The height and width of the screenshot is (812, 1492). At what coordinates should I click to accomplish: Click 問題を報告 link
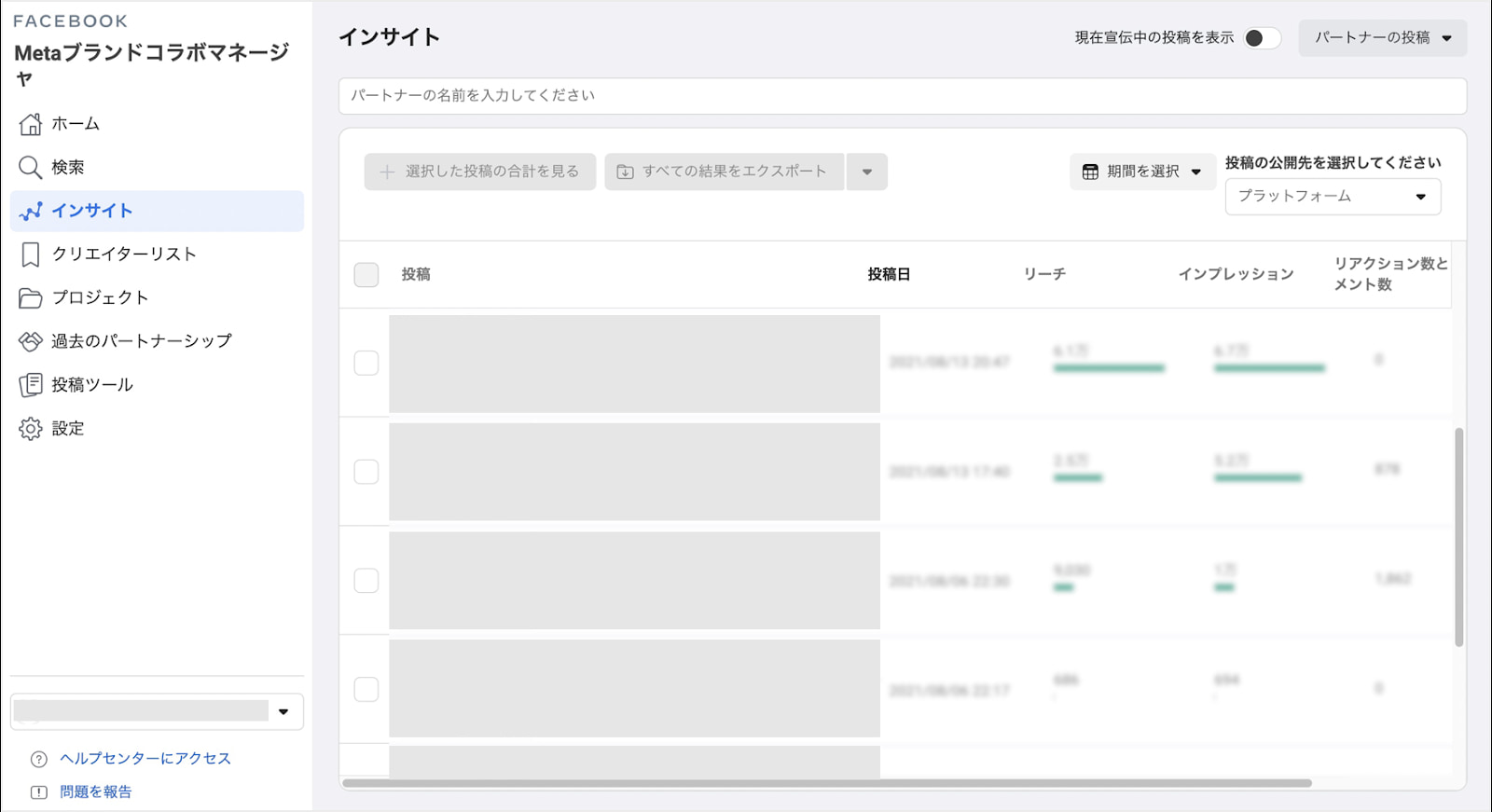tap(96, 792)
